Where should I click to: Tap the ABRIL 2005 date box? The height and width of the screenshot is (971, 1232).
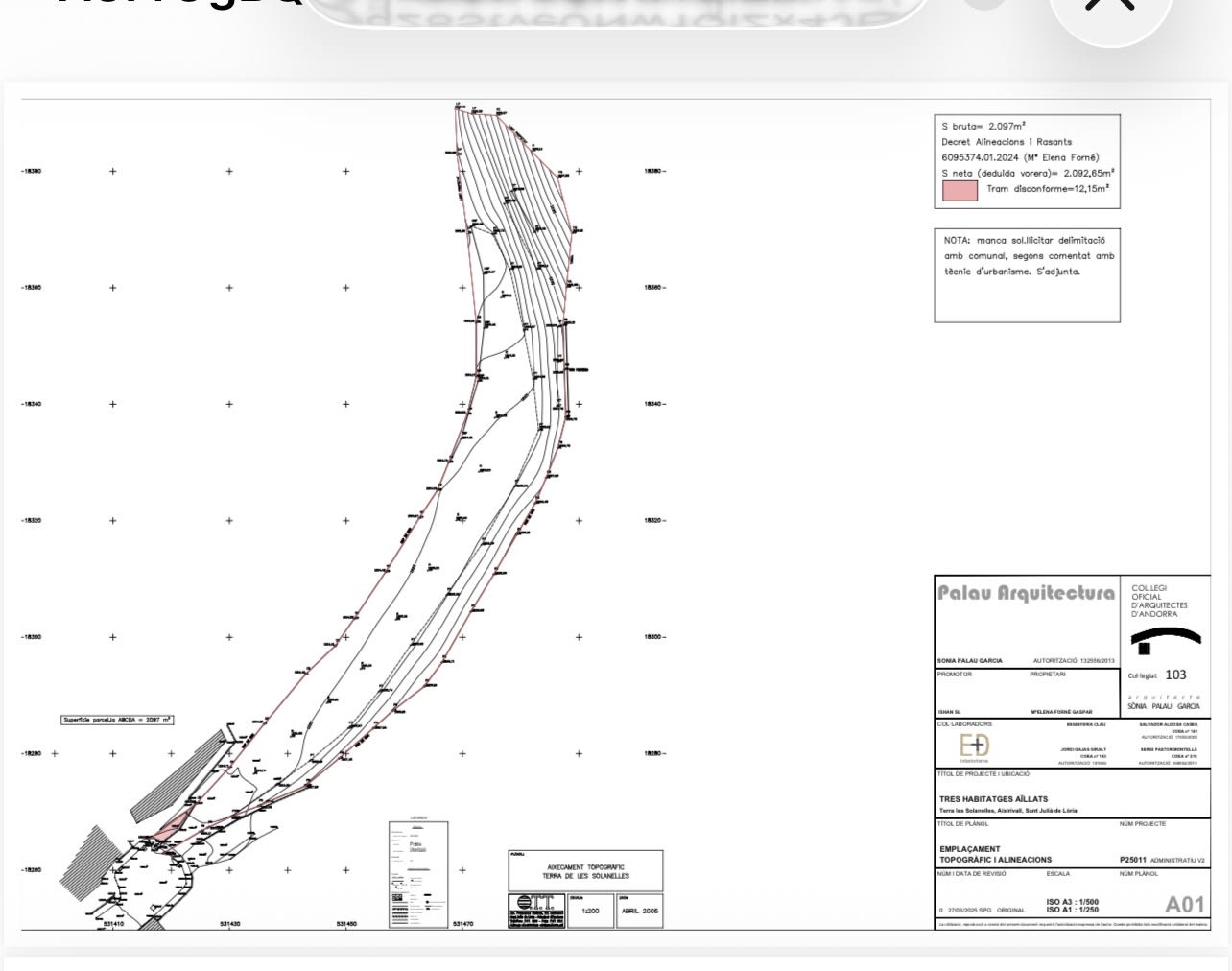[639, 911]
